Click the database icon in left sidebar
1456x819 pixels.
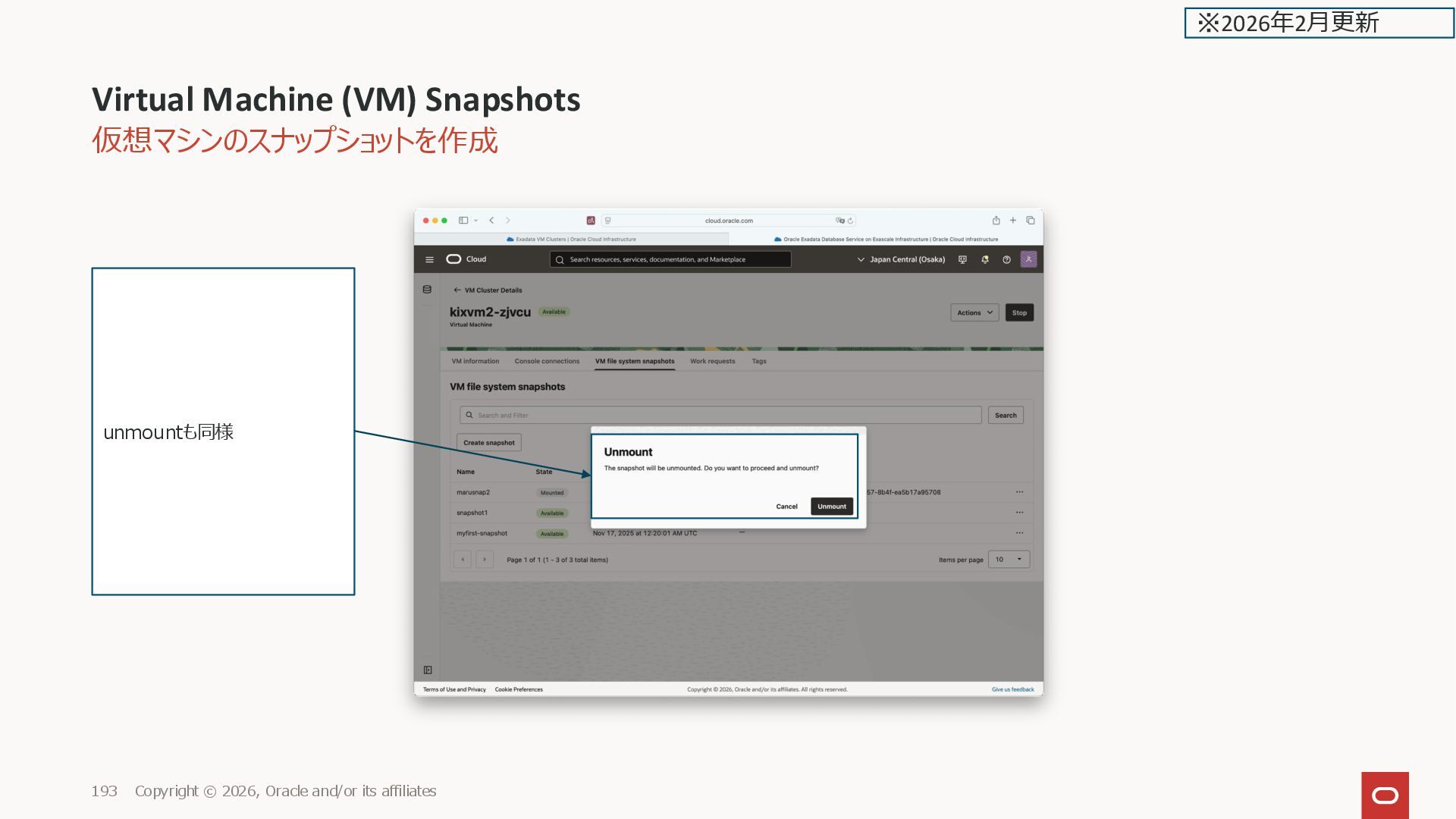click(427, 290)
